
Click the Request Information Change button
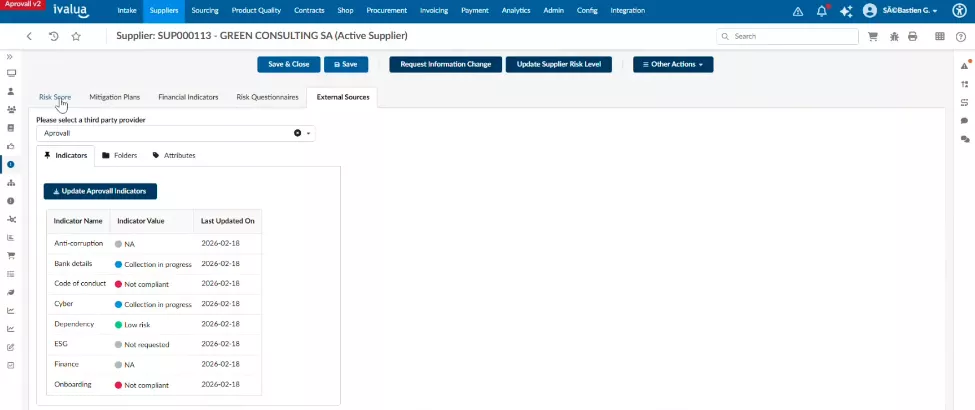pyautogui.click(x=445, y=64)
